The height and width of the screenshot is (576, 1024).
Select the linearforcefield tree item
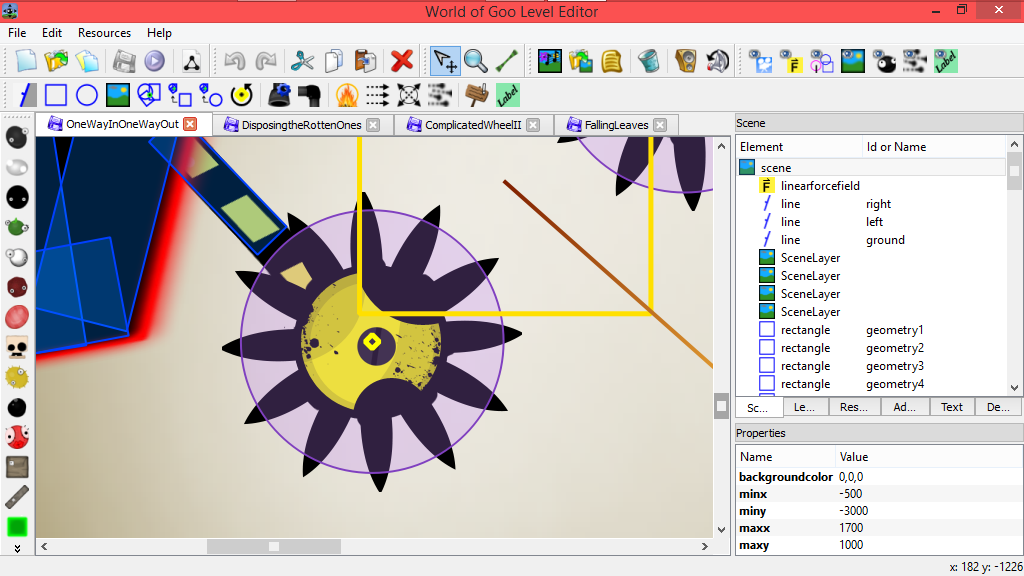click(x=820, y=186)
